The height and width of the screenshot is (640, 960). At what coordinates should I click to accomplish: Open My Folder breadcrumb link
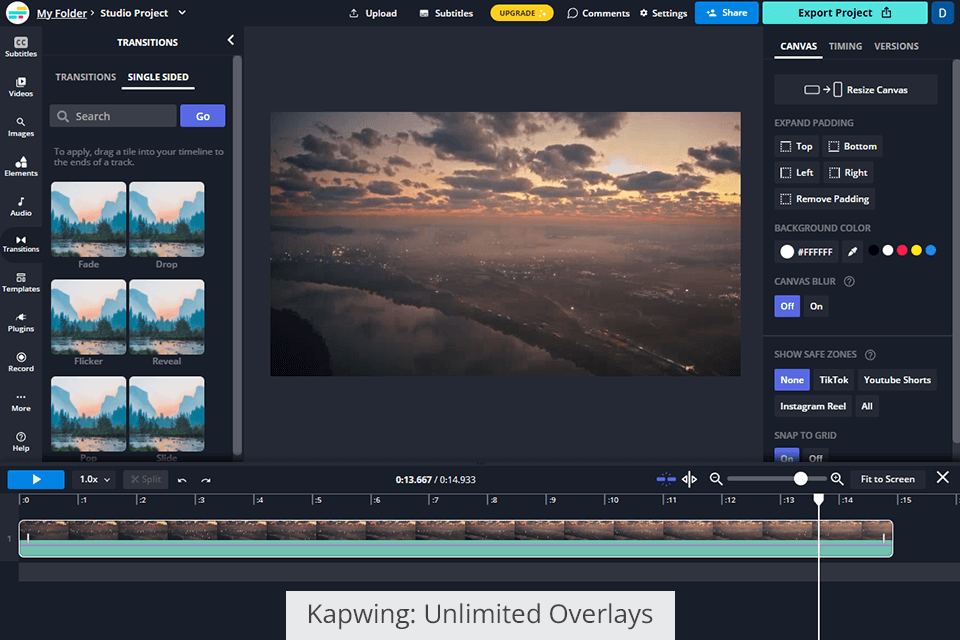coord(62,13)
